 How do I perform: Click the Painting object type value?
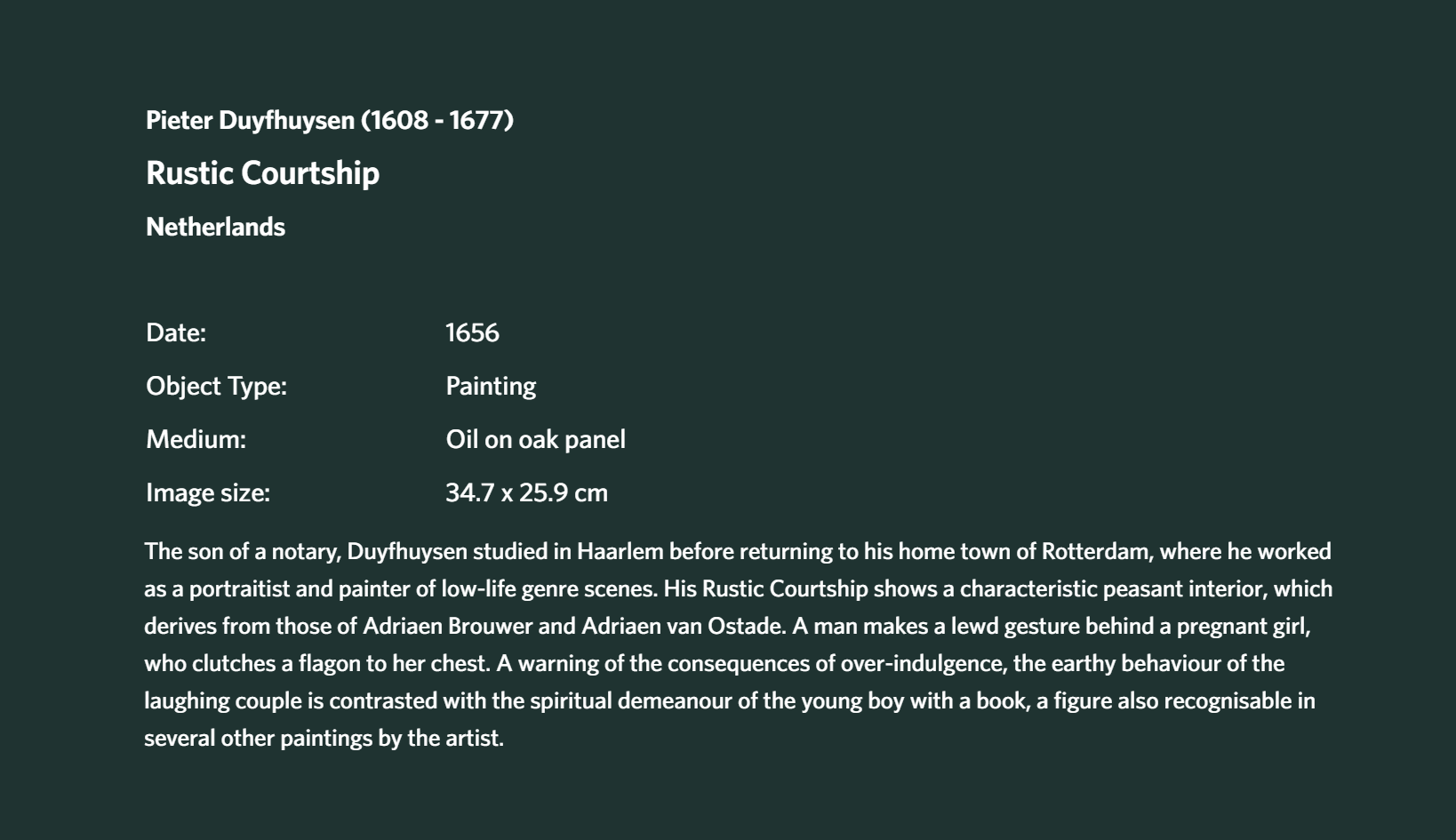(x=491, y=386)
